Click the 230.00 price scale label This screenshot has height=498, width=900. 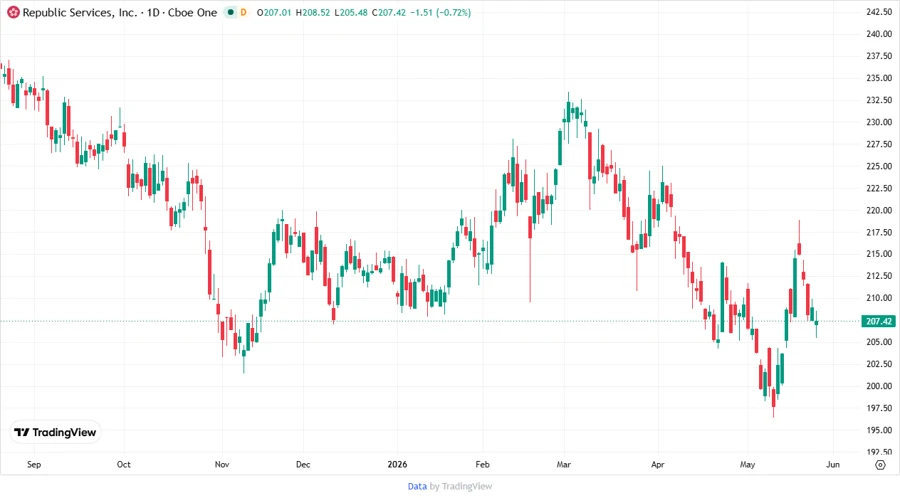click(879, 122)
